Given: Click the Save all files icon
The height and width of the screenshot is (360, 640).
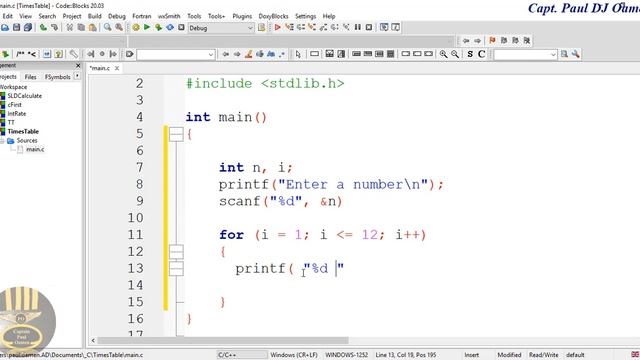Looking at the screenshot, I should tap(28, 27).
